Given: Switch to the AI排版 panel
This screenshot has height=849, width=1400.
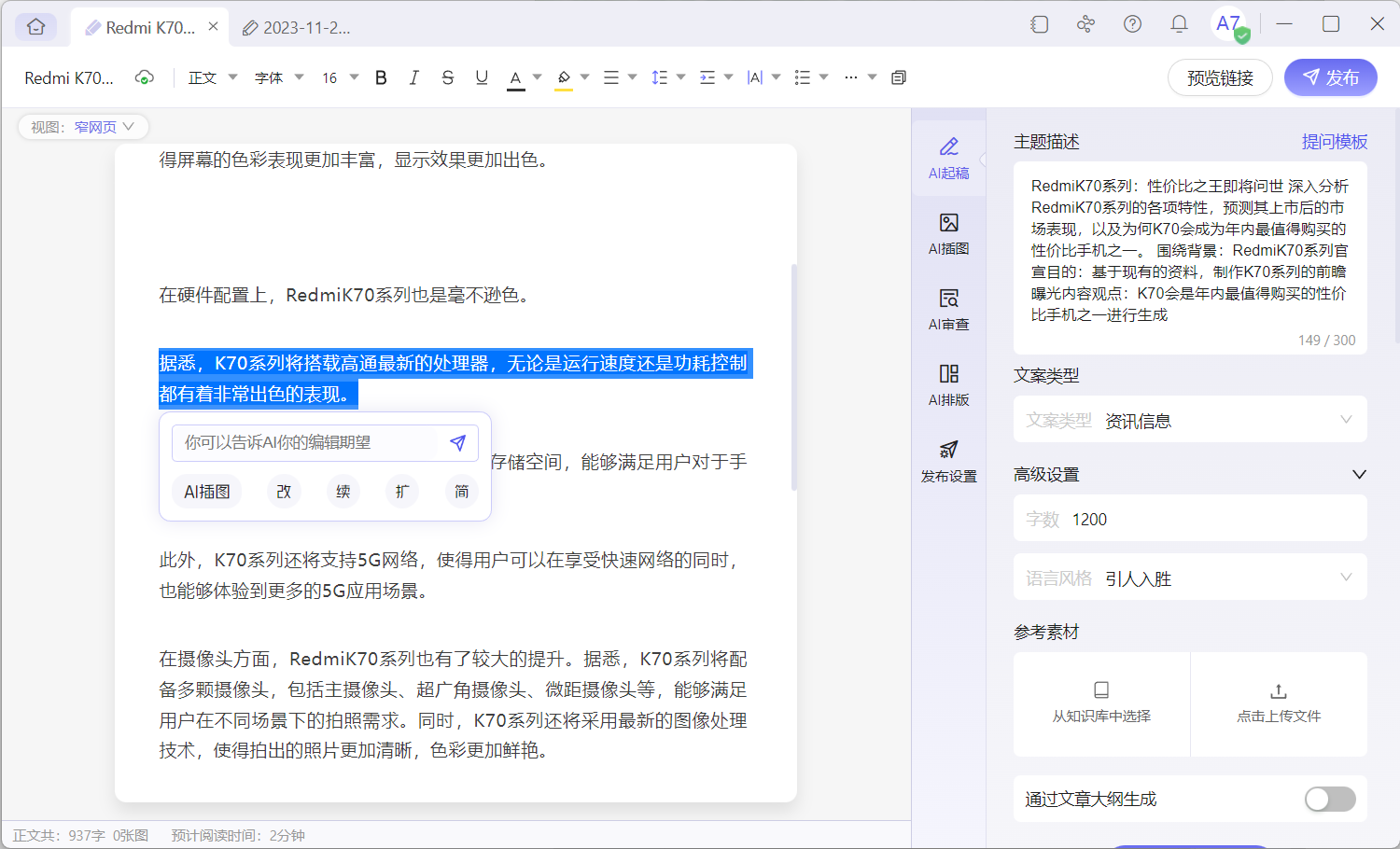Looking at the screenshot, I should [x=948, y=384].
